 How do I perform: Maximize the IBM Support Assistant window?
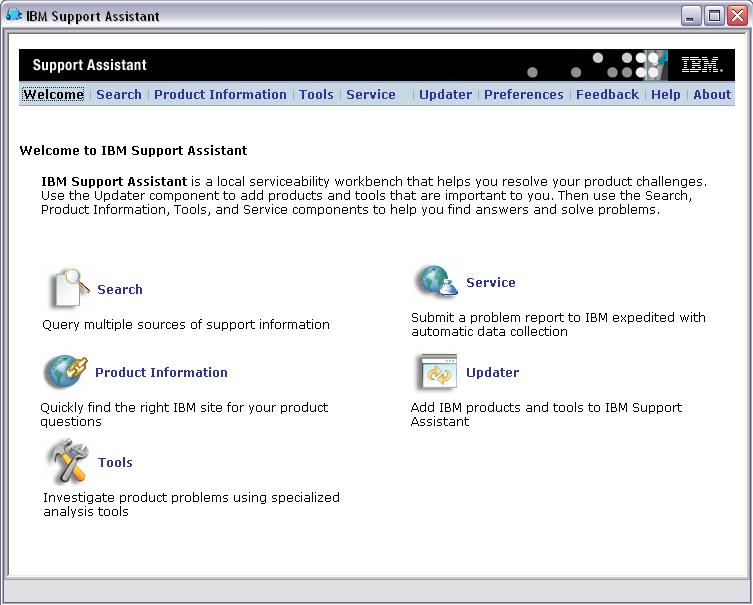[714, 16]
